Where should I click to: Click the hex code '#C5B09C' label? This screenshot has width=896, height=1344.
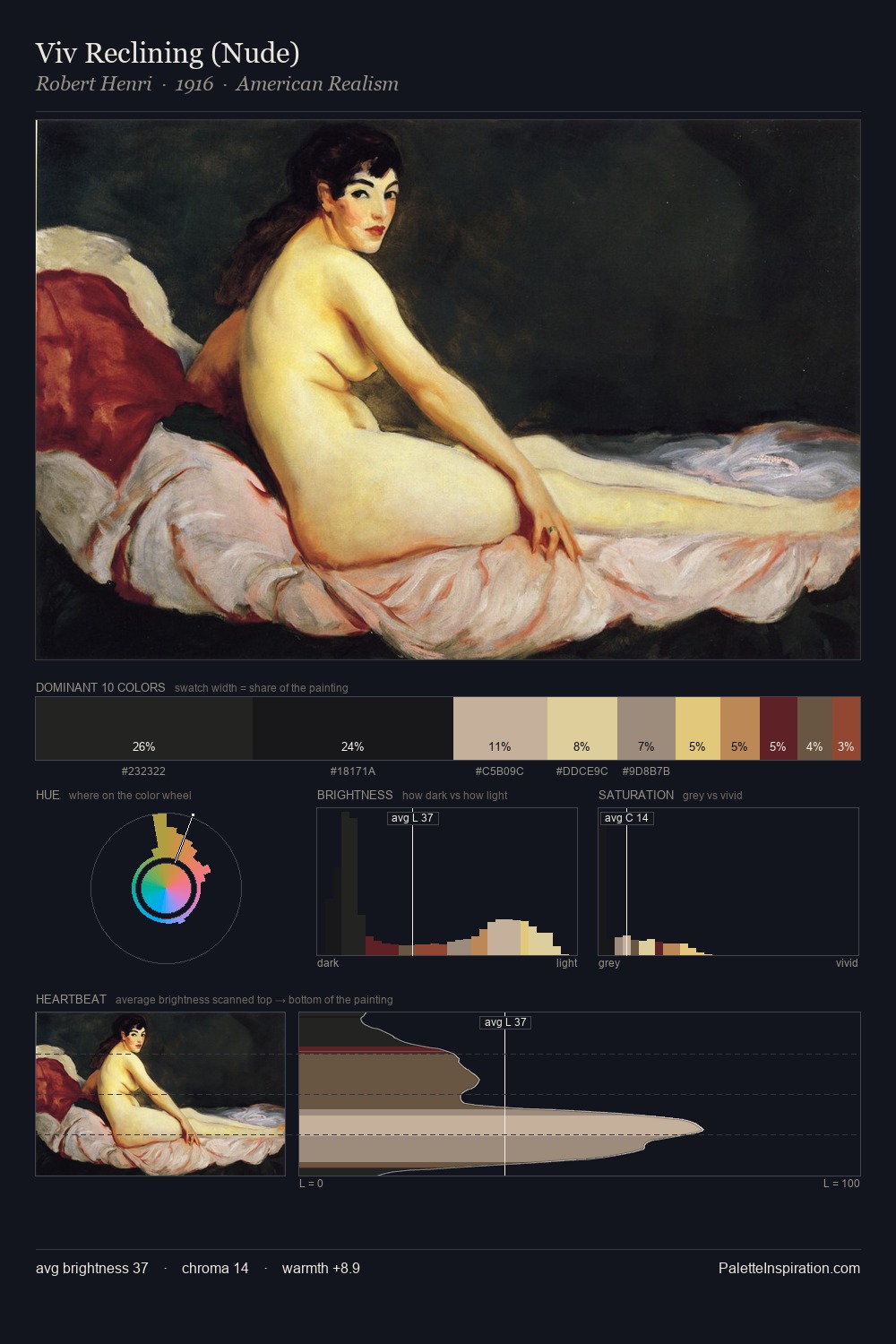coord(500,771)
